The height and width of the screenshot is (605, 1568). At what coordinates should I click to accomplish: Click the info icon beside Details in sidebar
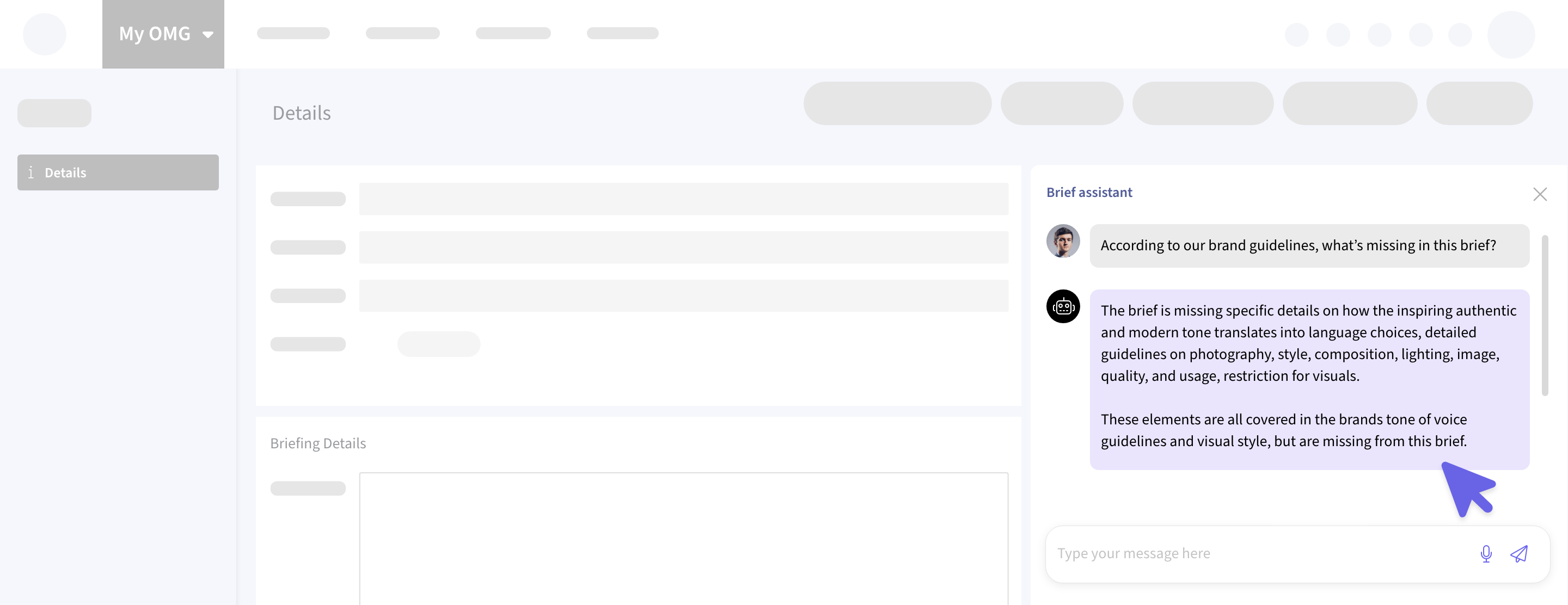tap(31, 172)
